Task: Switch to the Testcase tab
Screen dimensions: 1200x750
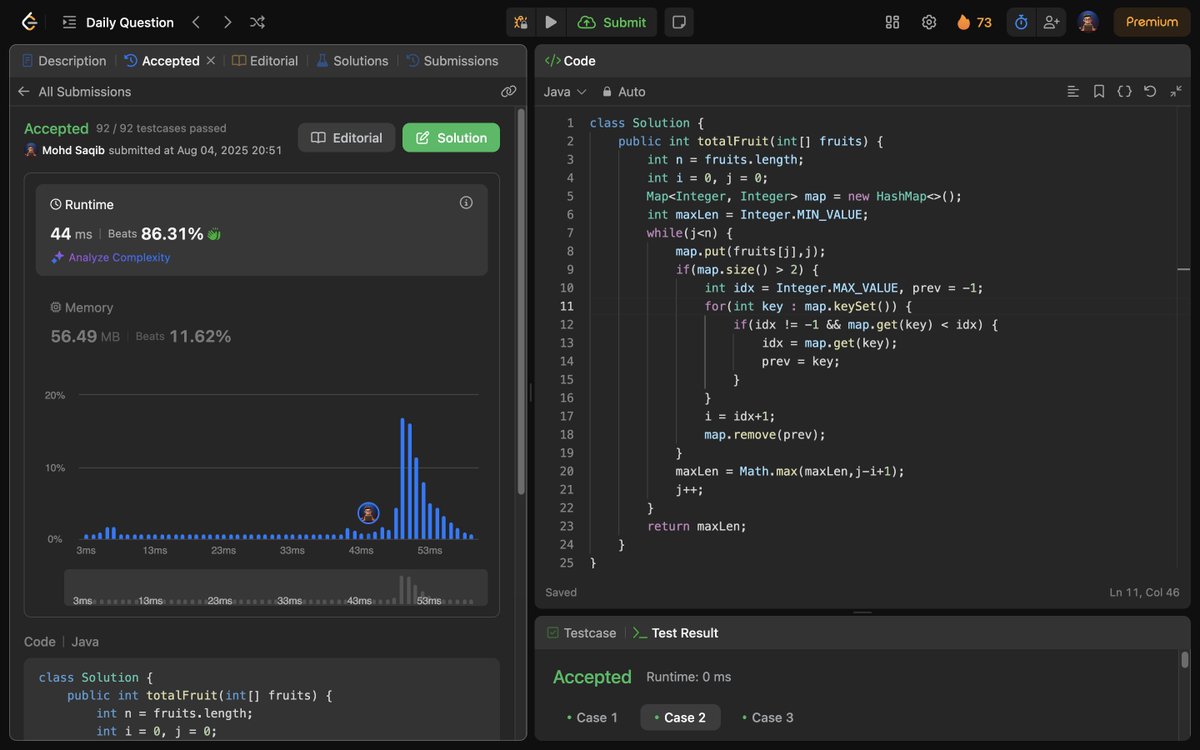Action: [x=582, y=633]
